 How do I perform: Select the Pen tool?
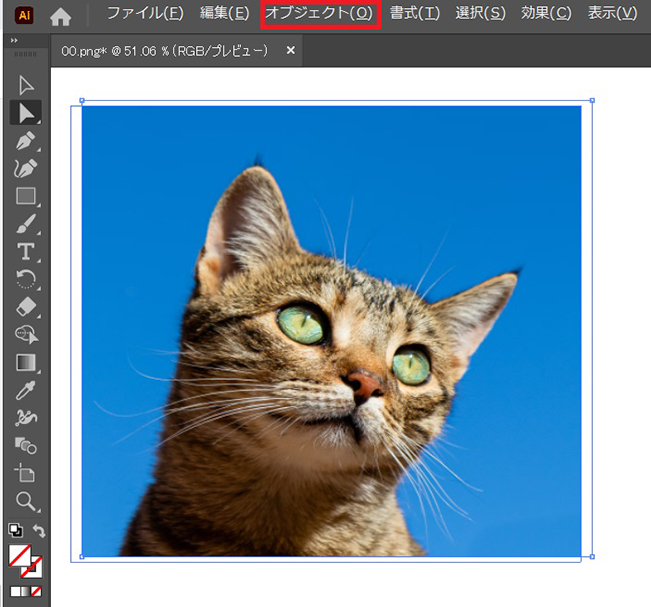tap(26, 140)
